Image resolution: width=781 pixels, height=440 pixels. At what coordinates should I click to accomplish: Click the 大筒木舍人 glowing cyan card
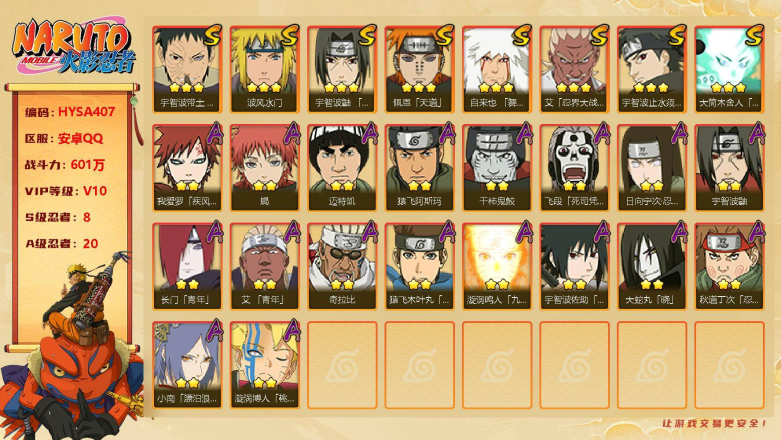point(729,69)
